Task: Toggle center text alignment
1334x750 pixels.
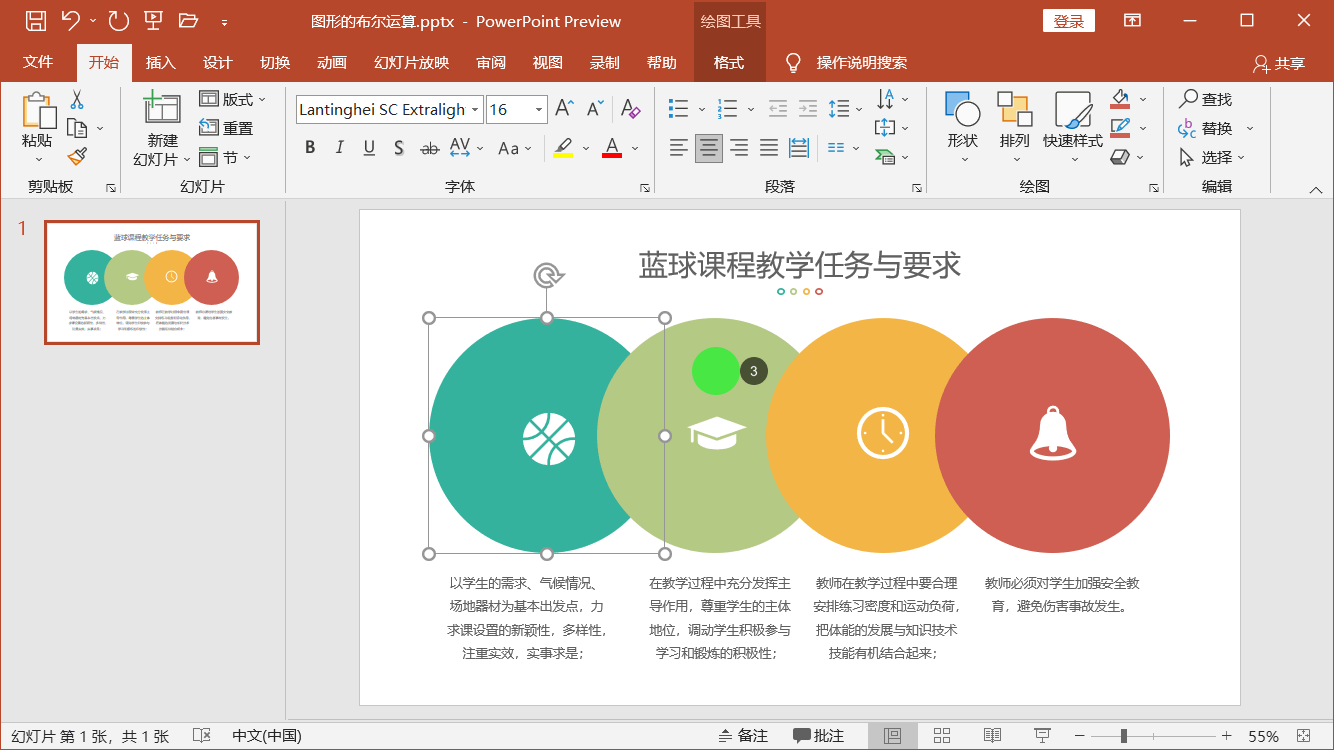Action: pyautogui.click(x=709, y=148)
